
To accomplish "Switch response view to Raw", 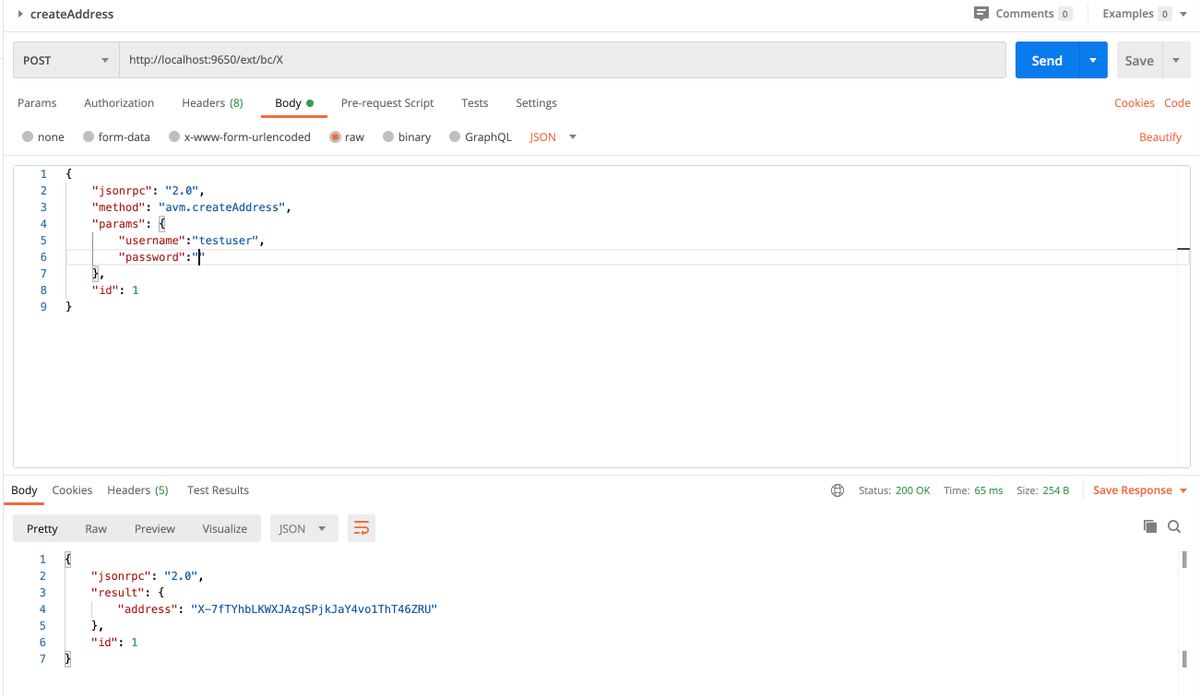I will coord(96,529).
